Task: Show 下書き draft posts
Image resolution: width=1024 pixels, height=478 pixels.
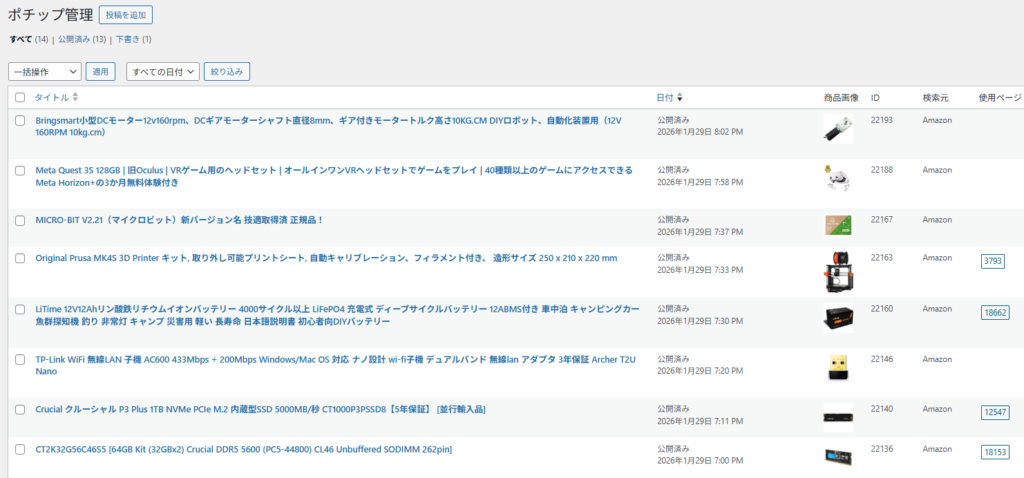Action: point(127,40)
